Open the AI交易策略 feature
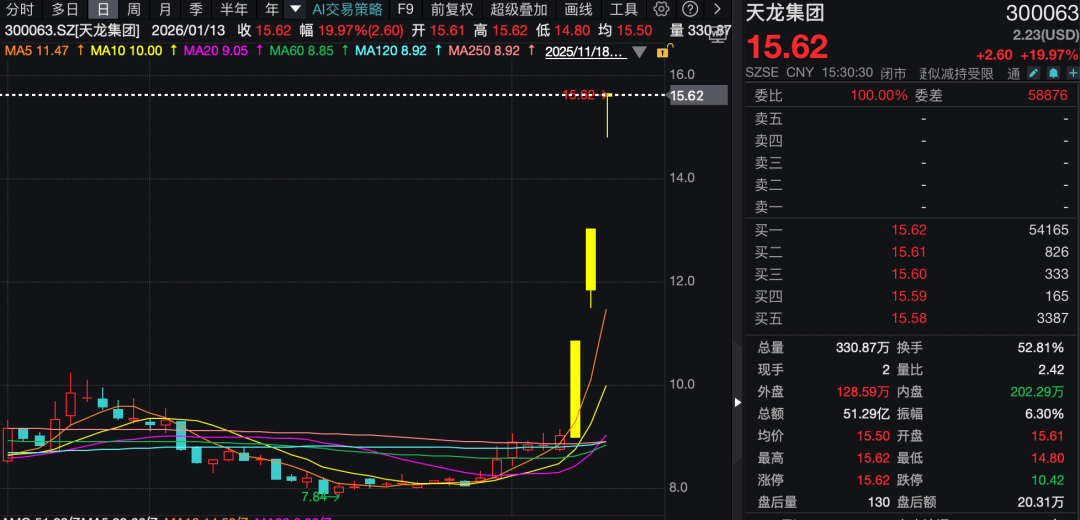Viewport: 1080px width, 520px height. pyautogui.click(x=347, y=9)
